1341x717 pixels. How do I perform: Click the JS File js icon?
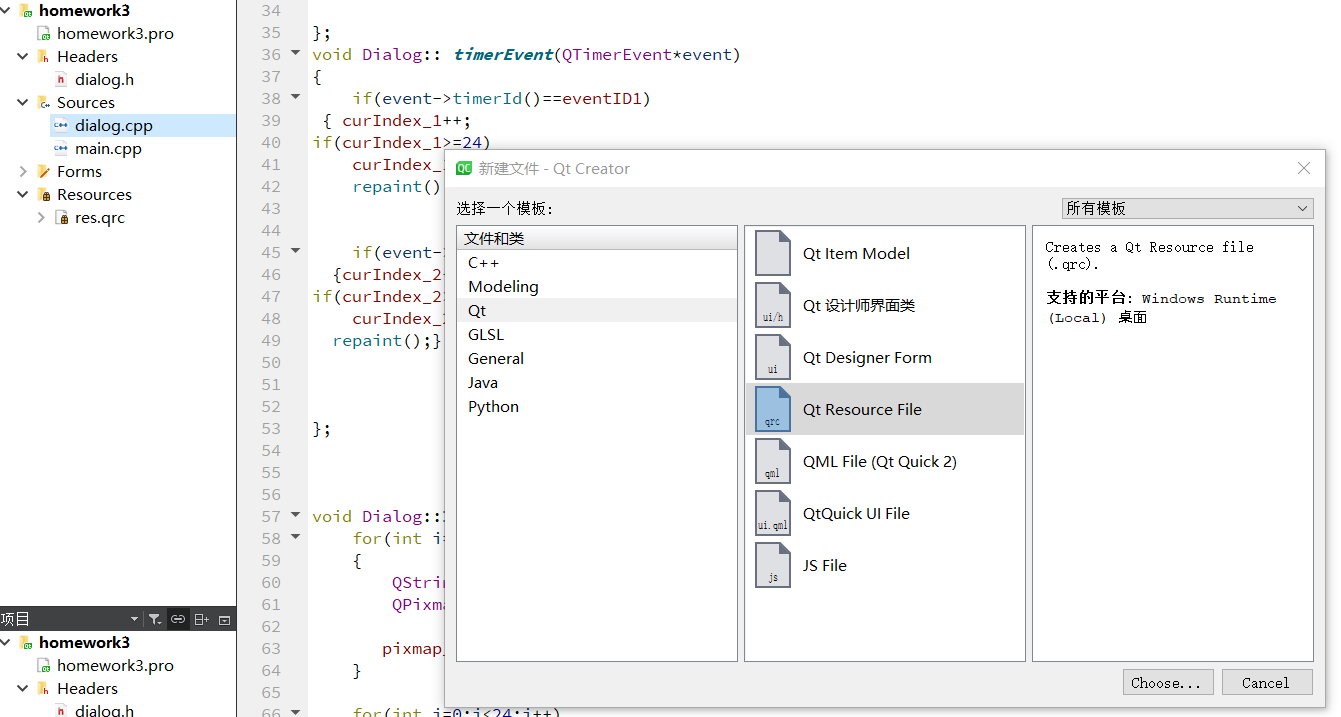(x=772, y=565)
